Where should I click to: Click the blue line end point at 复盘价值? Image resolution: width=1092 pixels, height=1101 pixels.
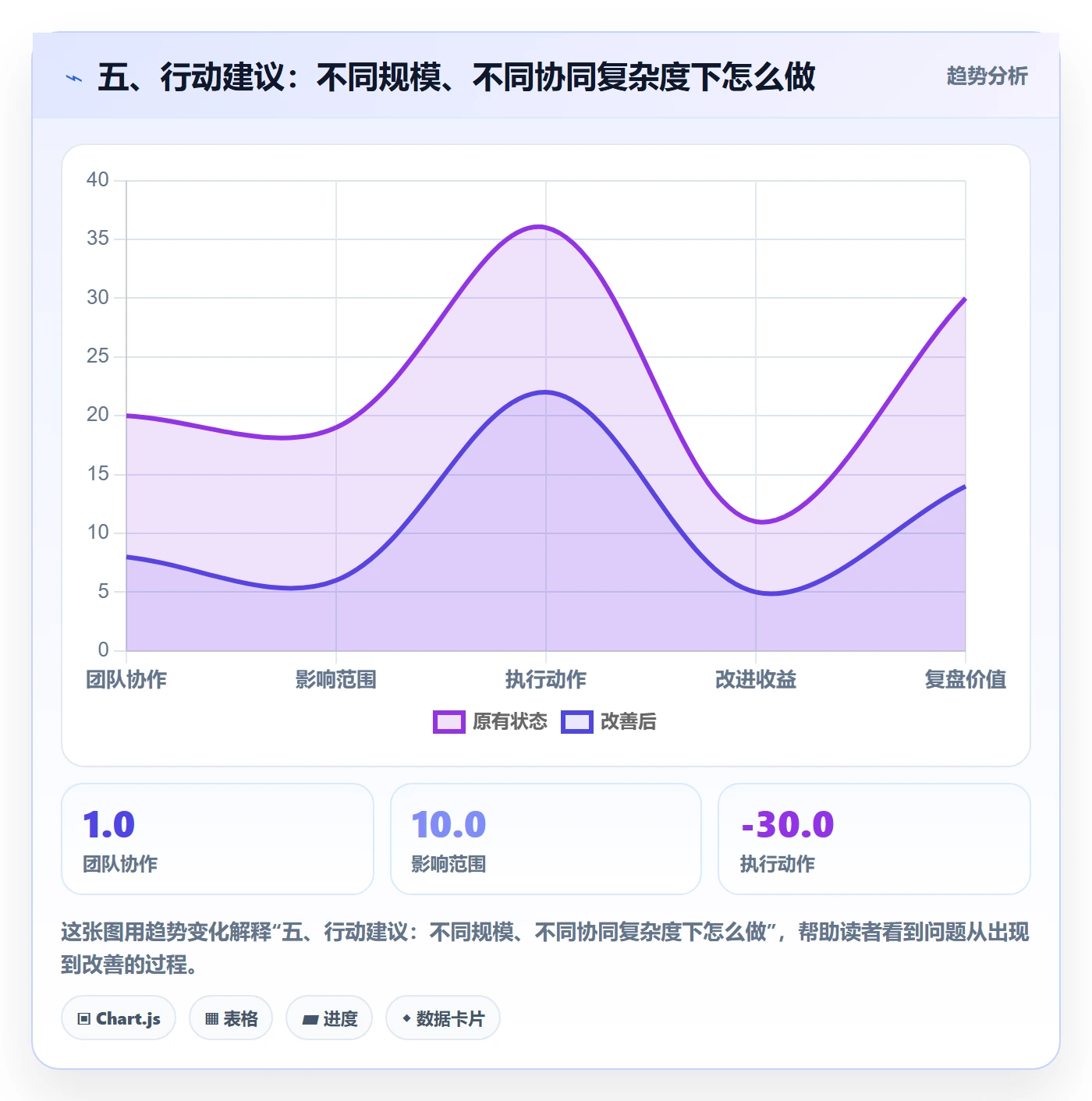pyautogui.click(x=965, y=487)
